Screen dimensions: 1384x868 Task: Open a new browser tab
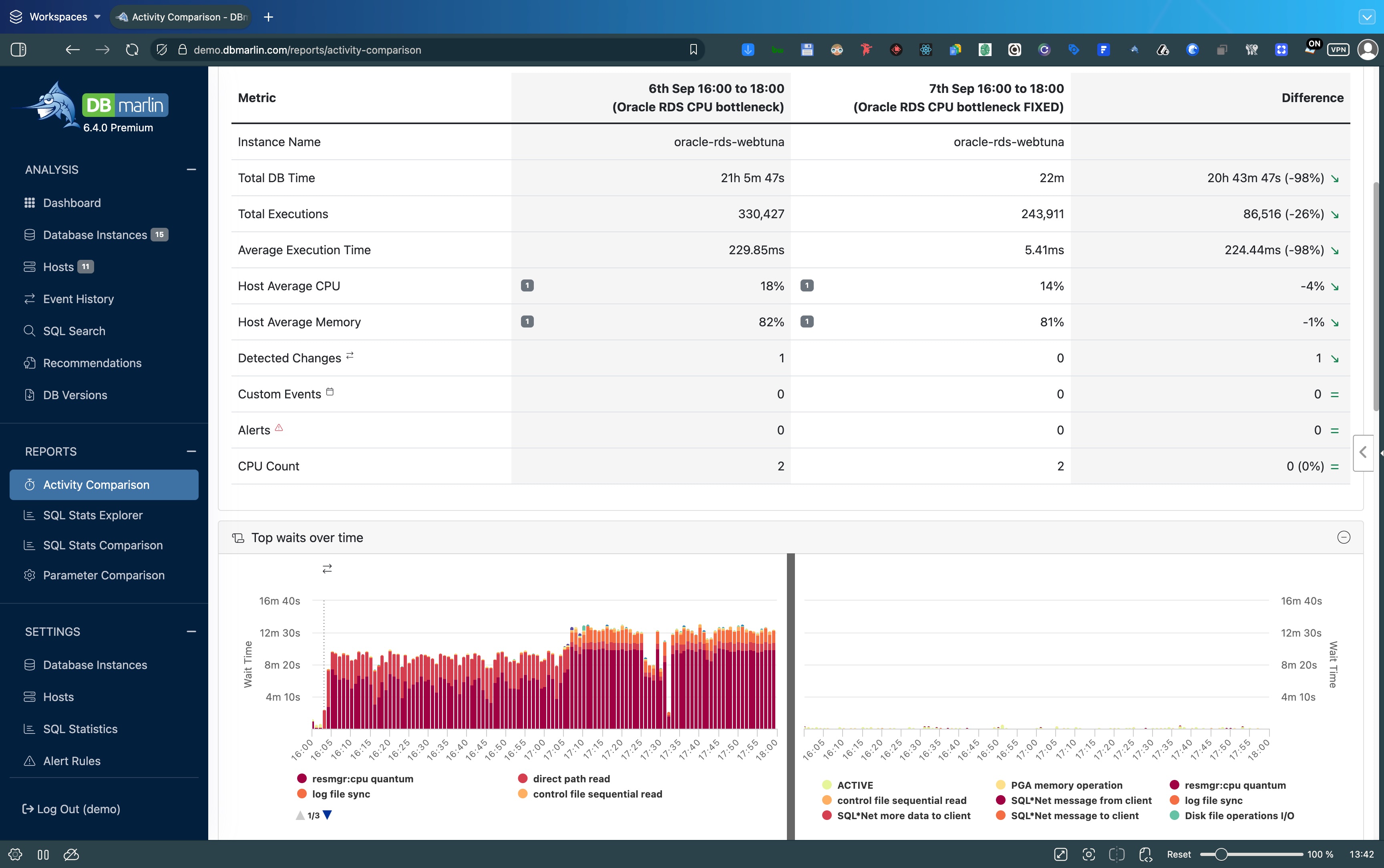pyautogui.click(x=268, y=17)
